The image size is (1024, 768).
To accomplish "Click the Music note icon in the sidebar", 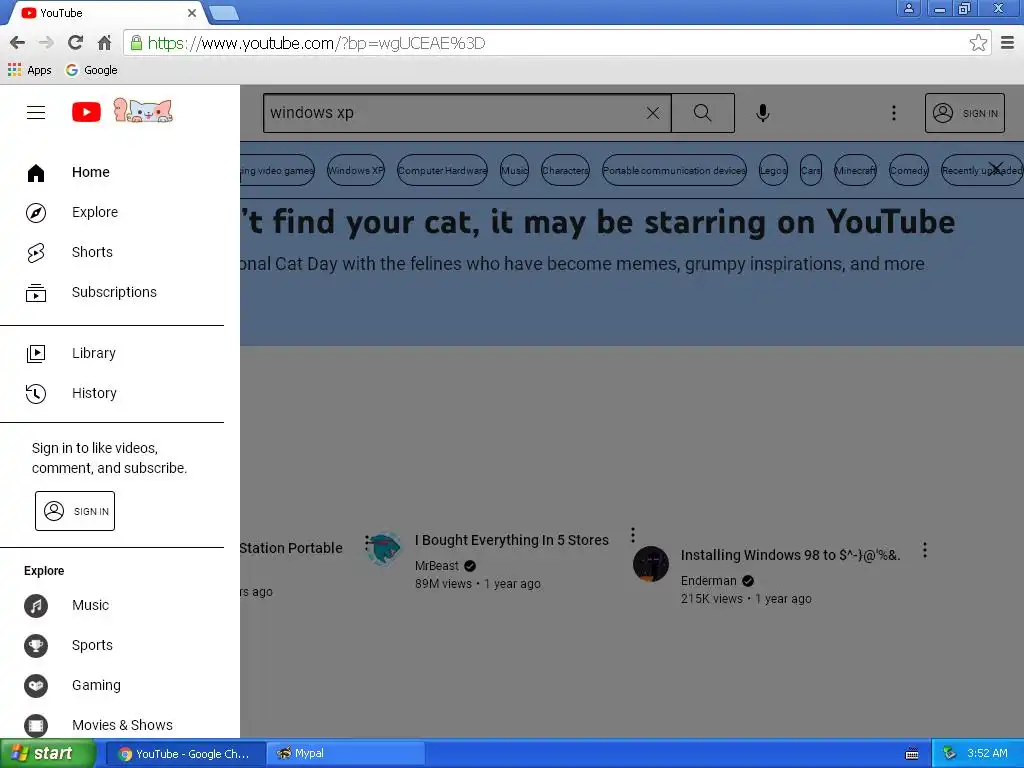I will 36,605.
